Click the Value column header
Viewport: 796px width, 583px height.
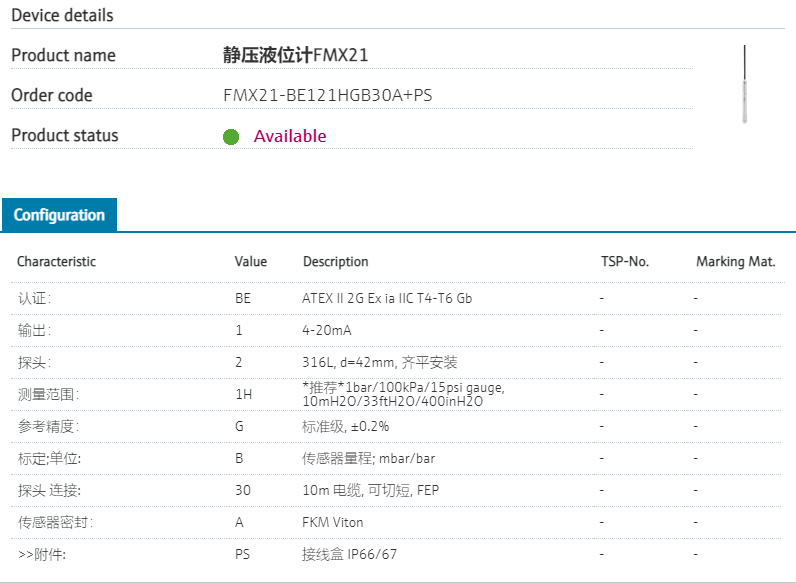pos(251,262)
